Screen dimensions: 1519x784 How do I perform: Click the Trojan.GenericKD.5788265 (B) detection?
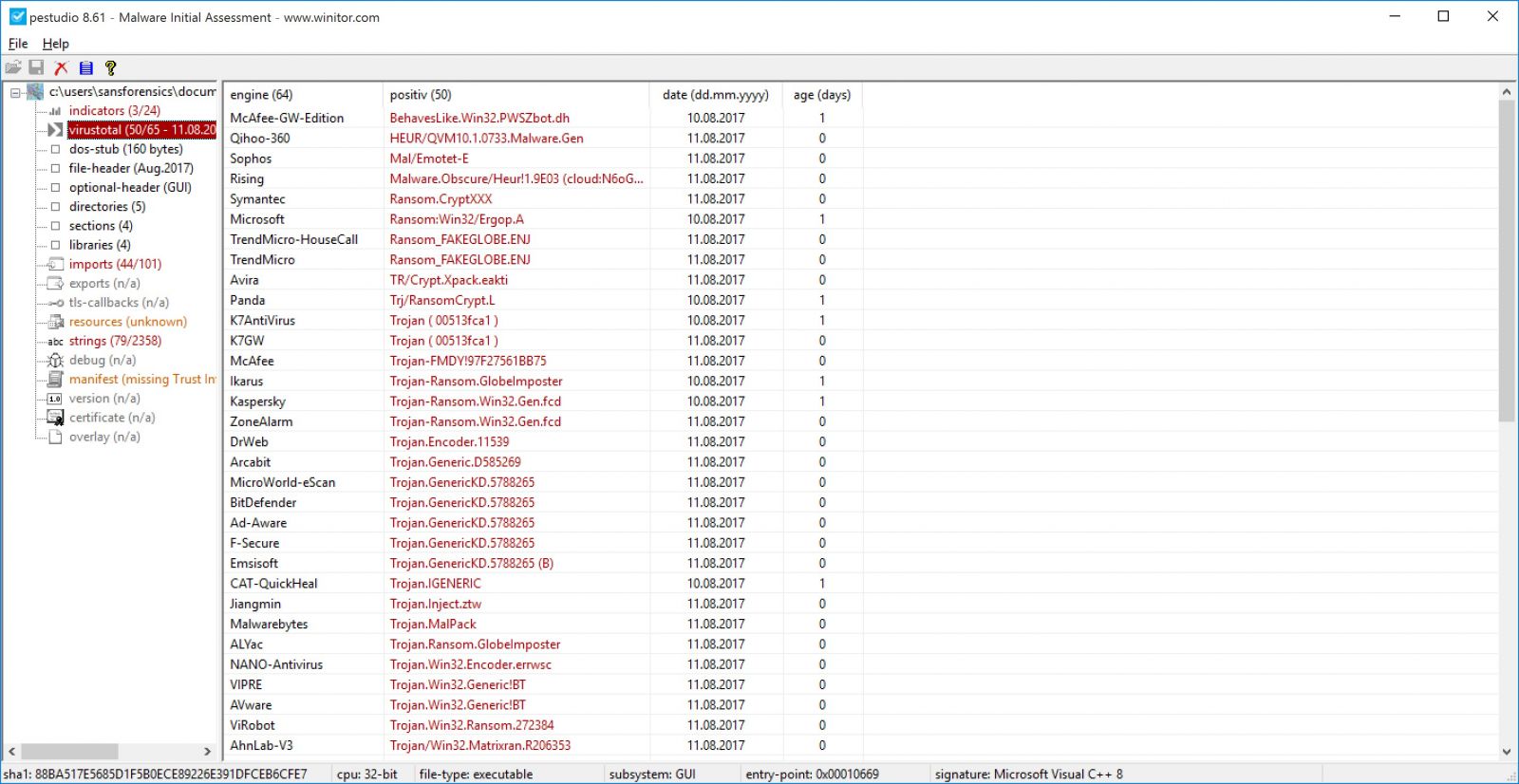(x=471, y=564)
